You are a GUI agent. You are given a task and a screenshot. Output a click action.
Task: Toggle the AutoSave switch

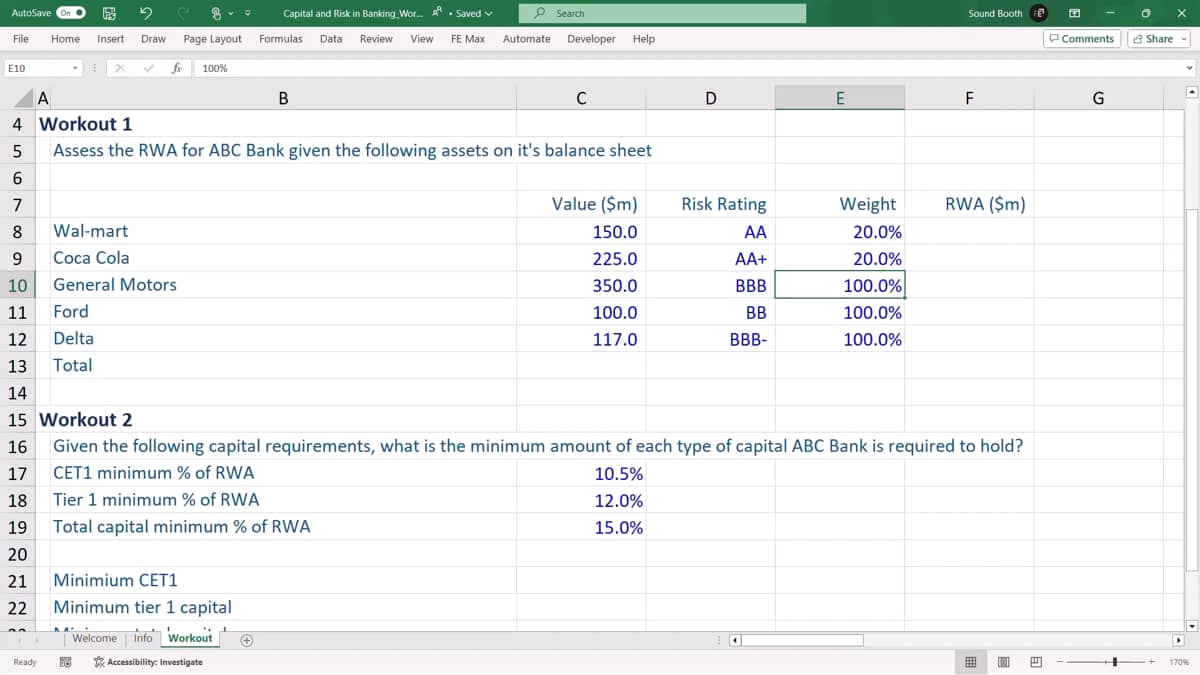pyautogui.click(x=70, y=13)
